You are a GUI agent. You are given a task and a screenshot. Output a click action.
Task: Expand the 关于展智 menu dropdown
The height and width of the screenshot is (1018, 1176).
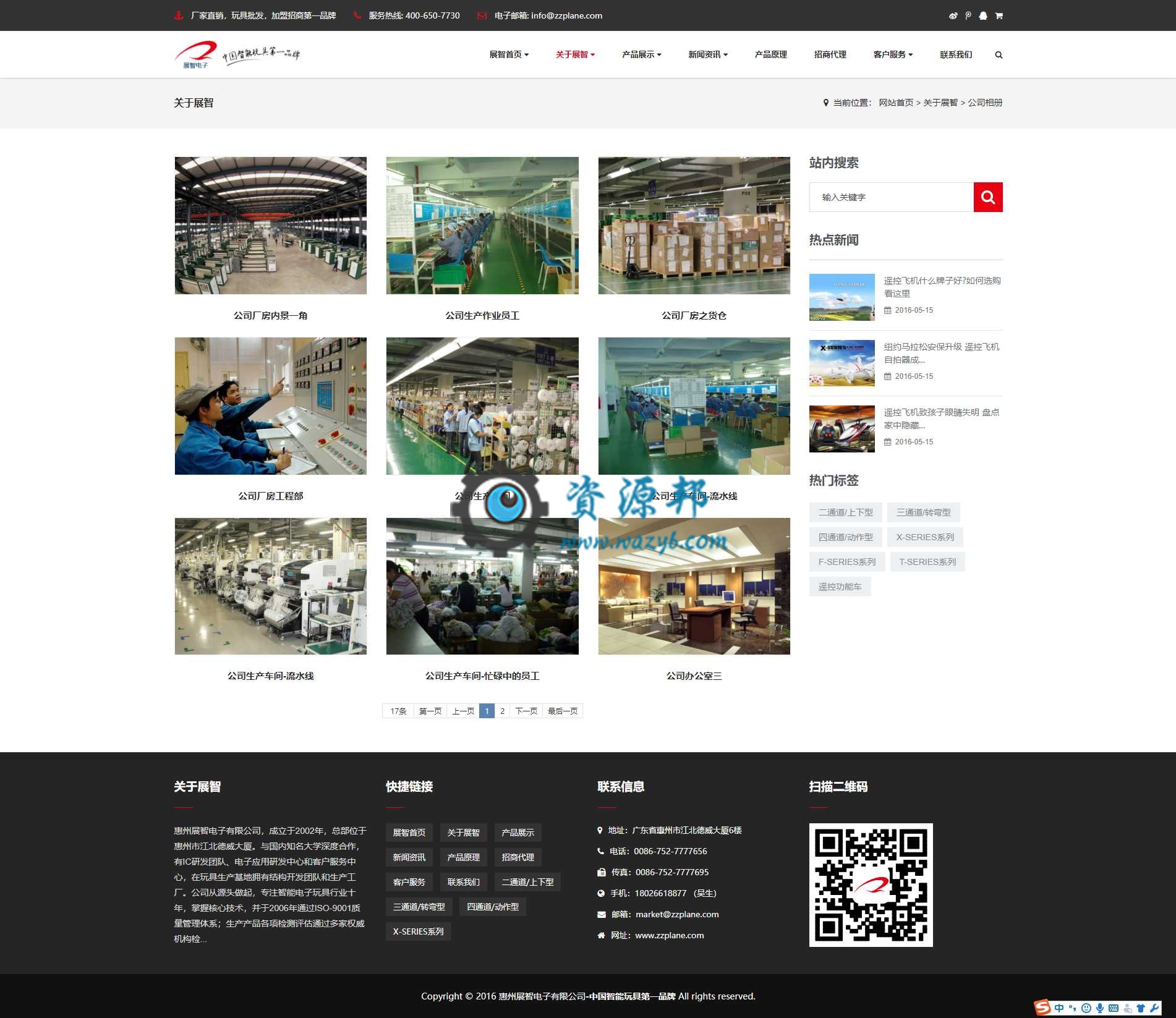tap(575, 54)
